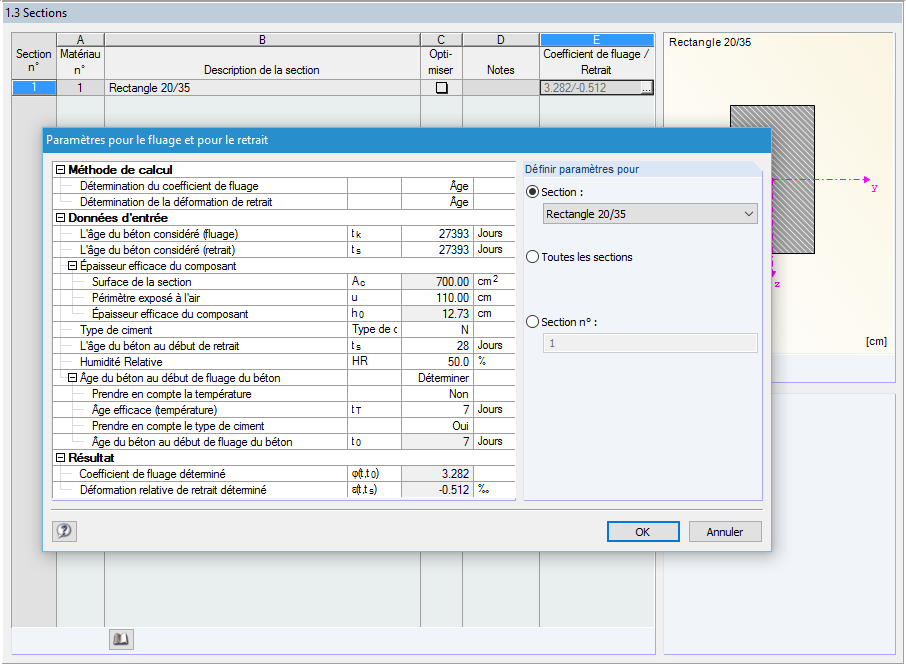Collapse the 'Données d'entrée' group

[x=61, y=218]
